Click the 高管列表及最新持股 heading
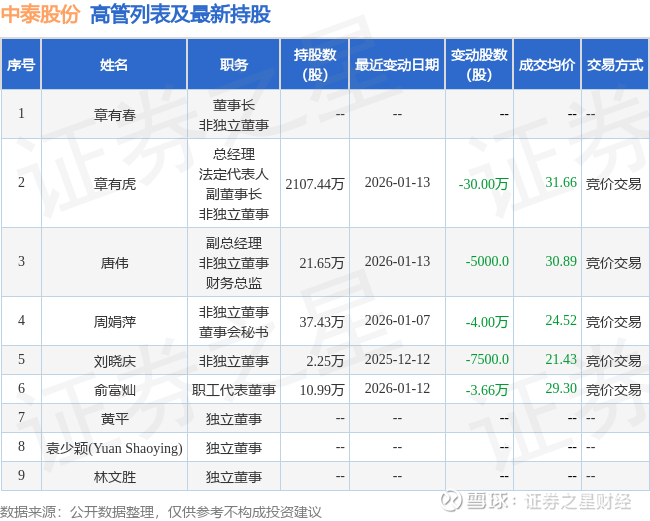The width and height of the screenshot is (650, 521). coord(180,14)
